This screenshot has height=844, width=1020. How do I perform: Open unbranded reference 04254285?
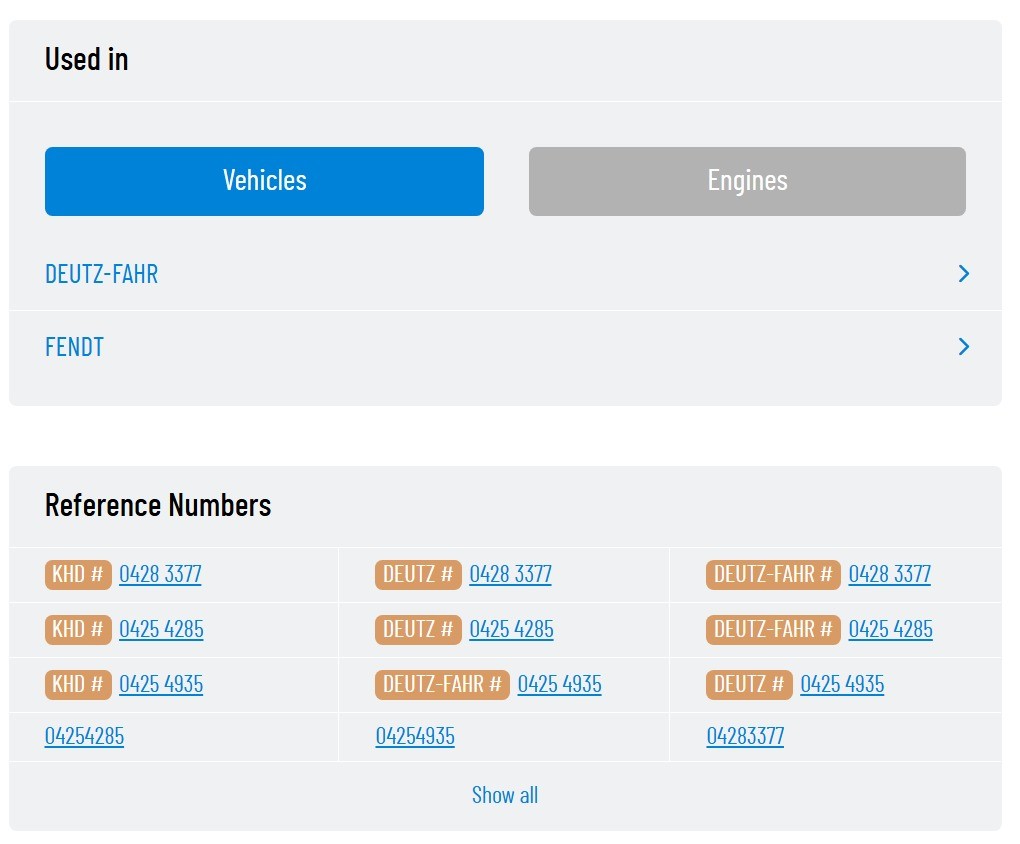[85, 736]
